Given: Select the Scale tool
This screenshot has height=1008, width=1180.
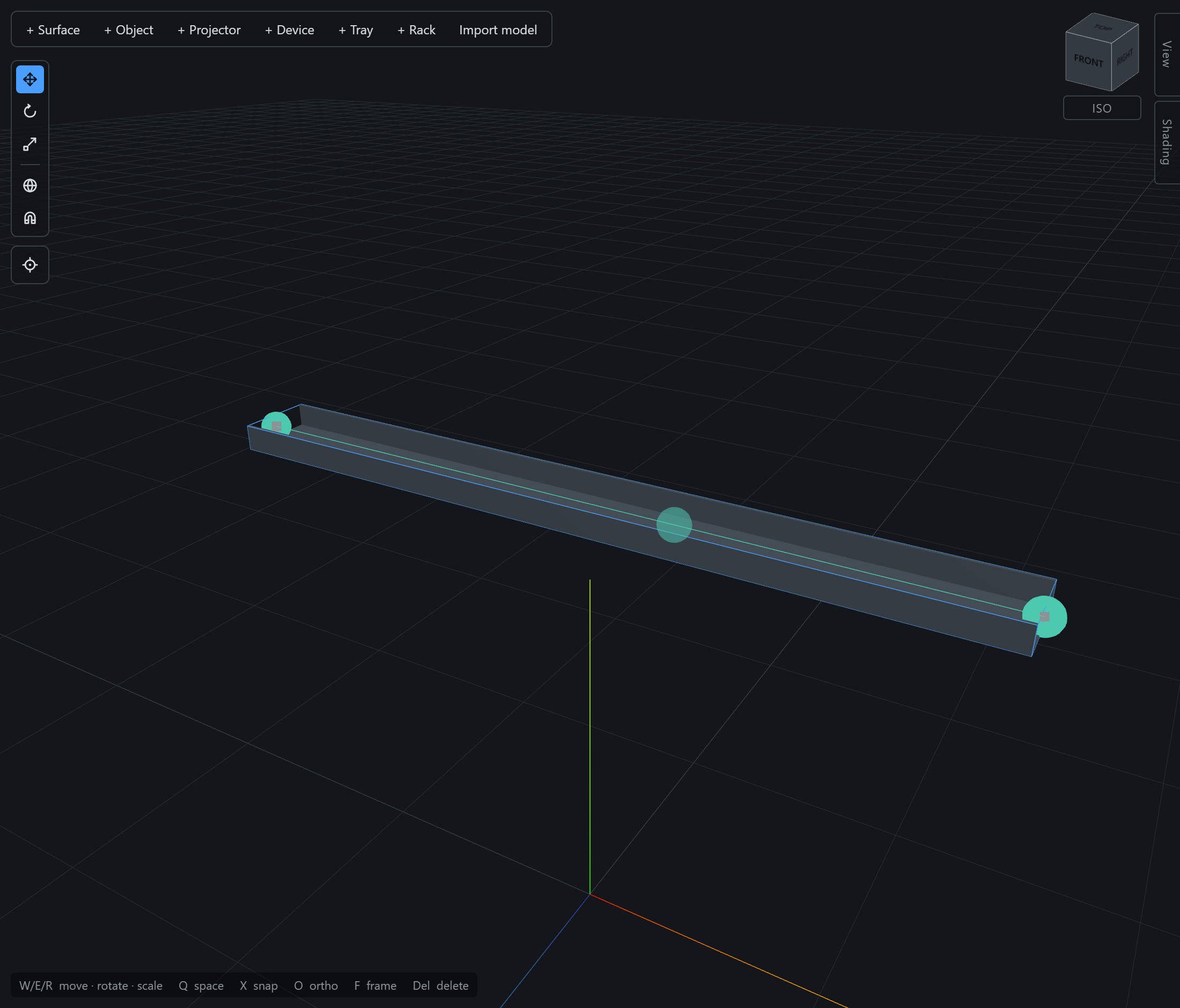Looking at the screenshot, I should 30,144.
